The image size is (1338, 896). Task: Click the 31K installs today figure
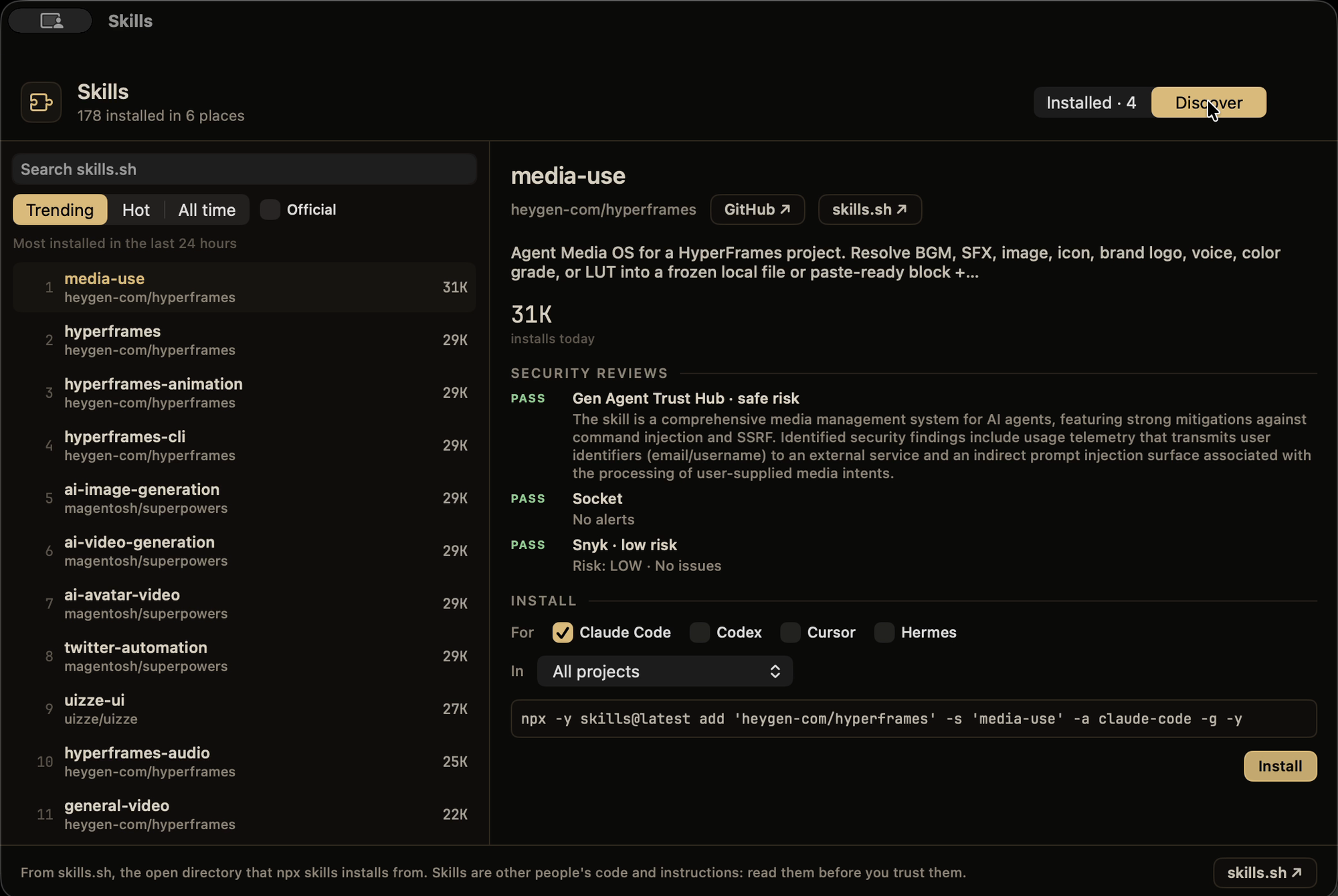(x=532, y=314)
